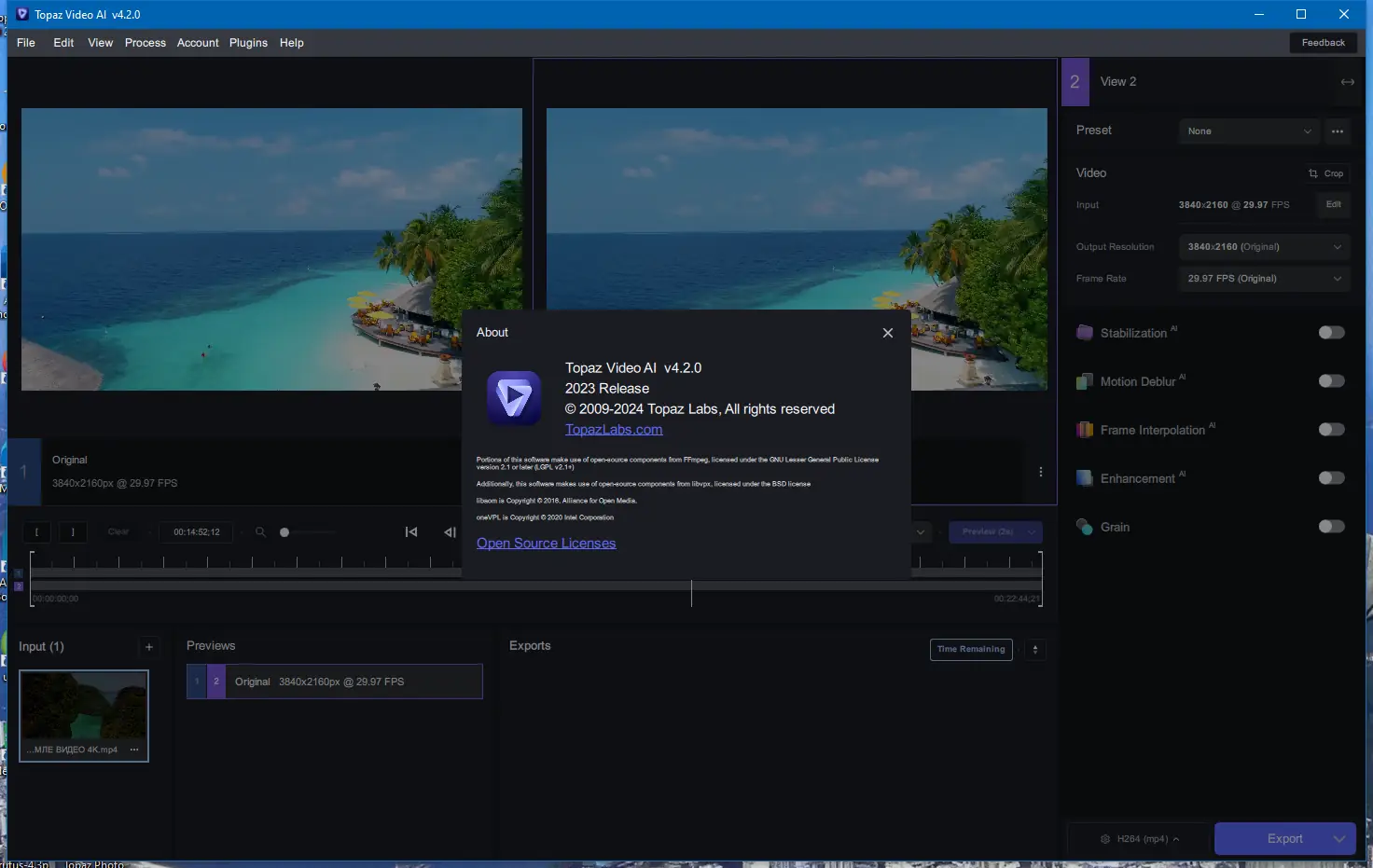Click the blue 1 badge in Previews
The height and width of the screenshot is (868, 1373).
click(197, 682)
